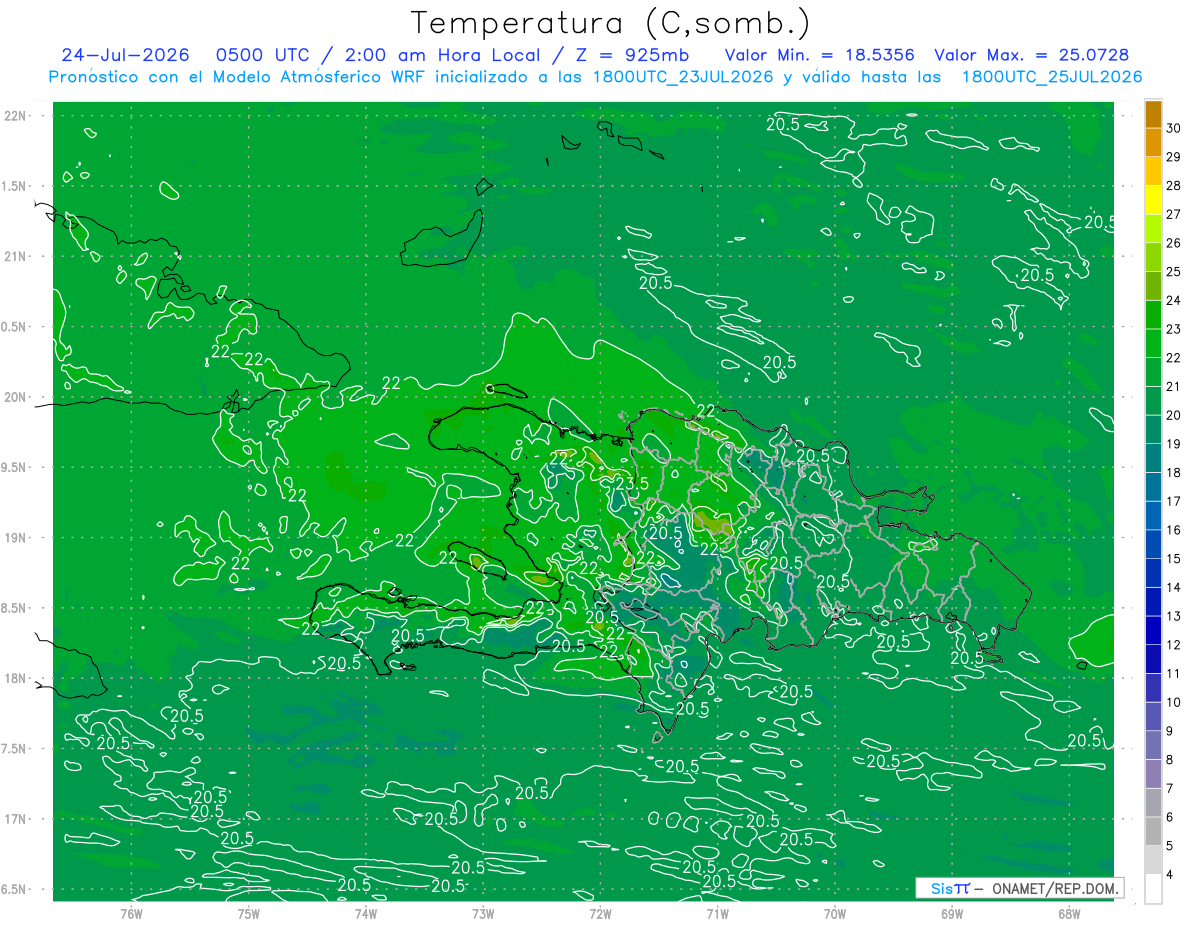Click the legend swatch between 28 and 29
Viewport: 1200px width, 927px height.
click(x=1153, y=171)
